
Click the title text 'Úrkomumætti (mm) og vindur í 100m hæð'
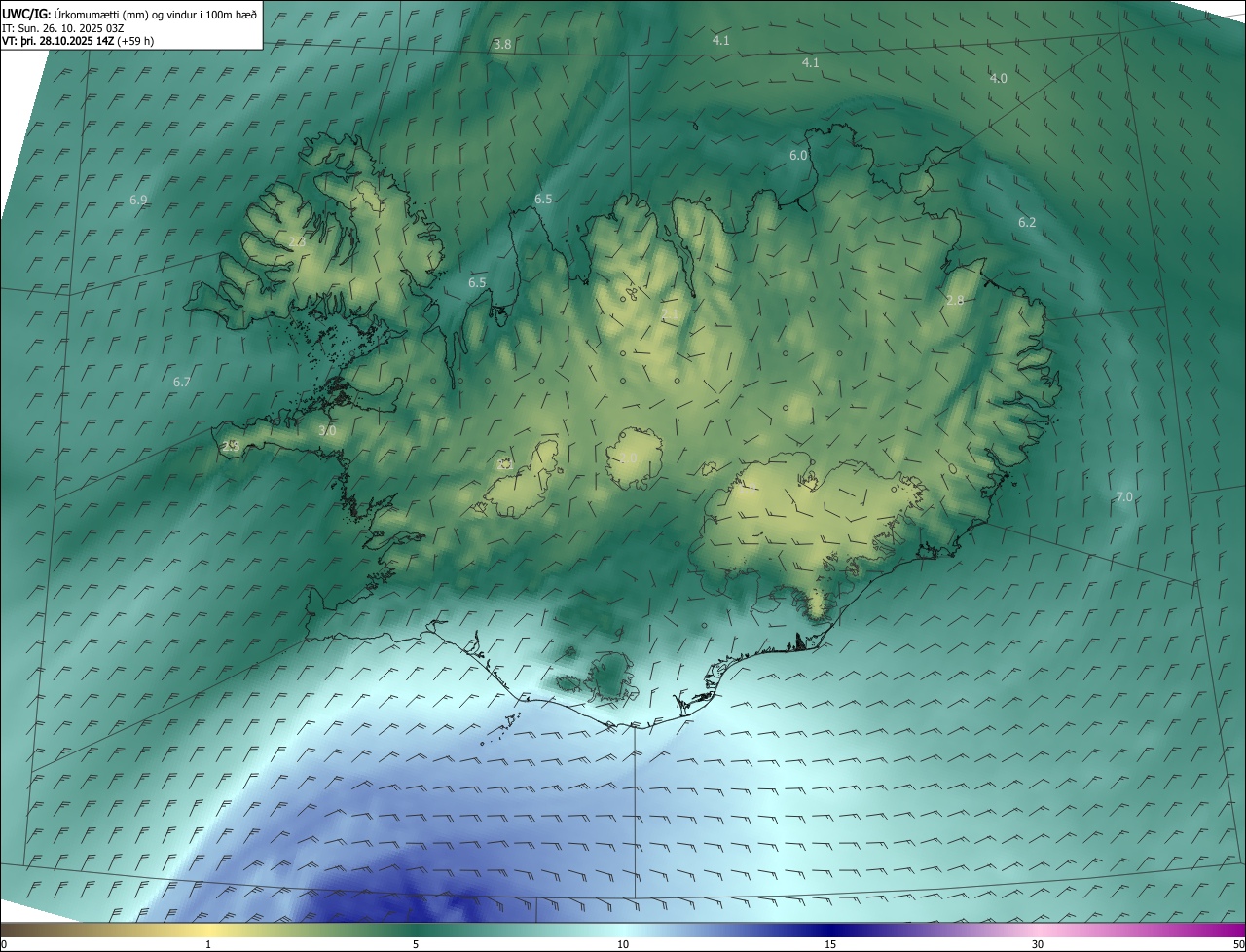click(x=155, y=14)
